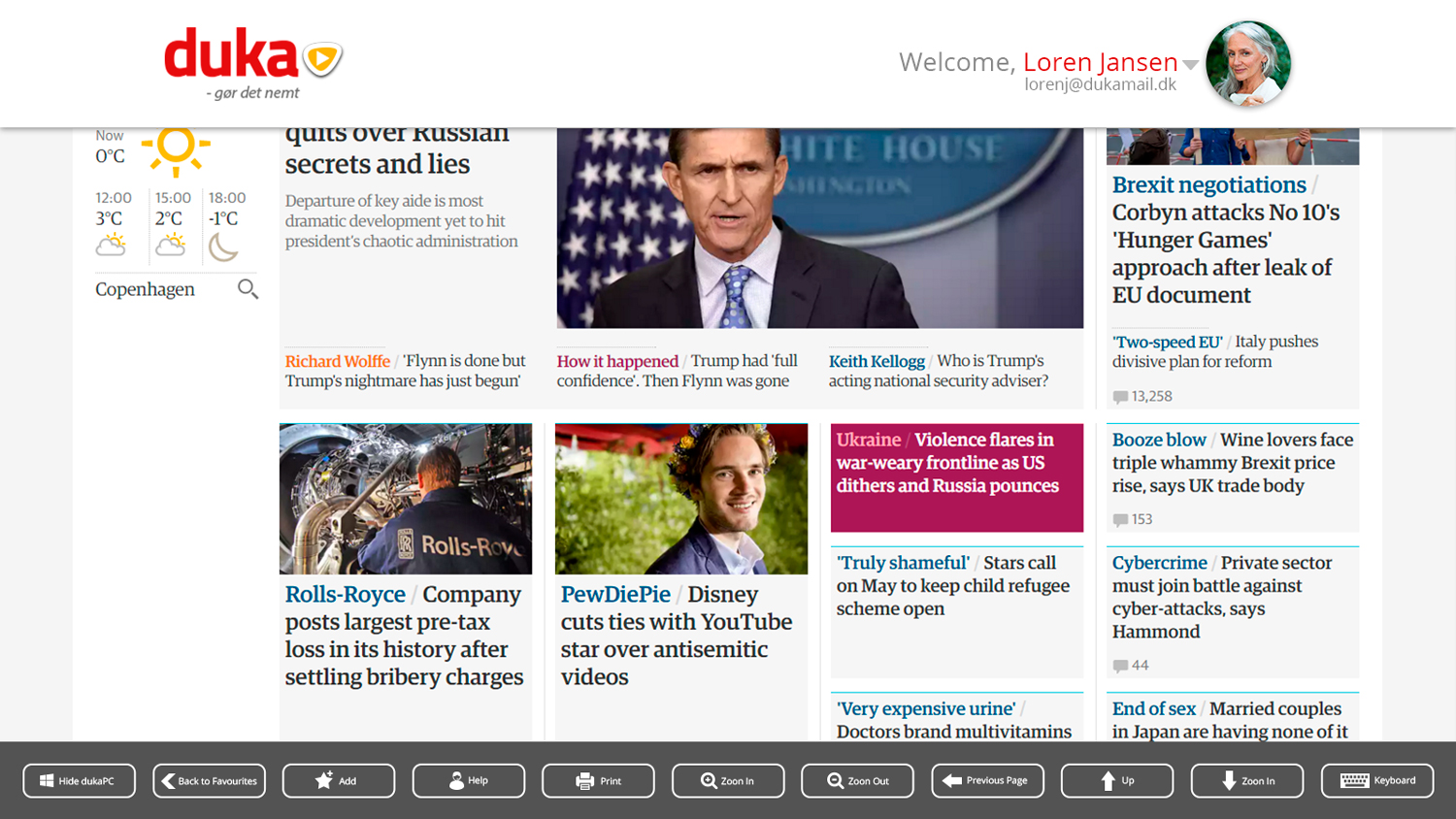This screenshot has height=819, width=1456.
Task: Click the duka logo
Action: [253, 62]
